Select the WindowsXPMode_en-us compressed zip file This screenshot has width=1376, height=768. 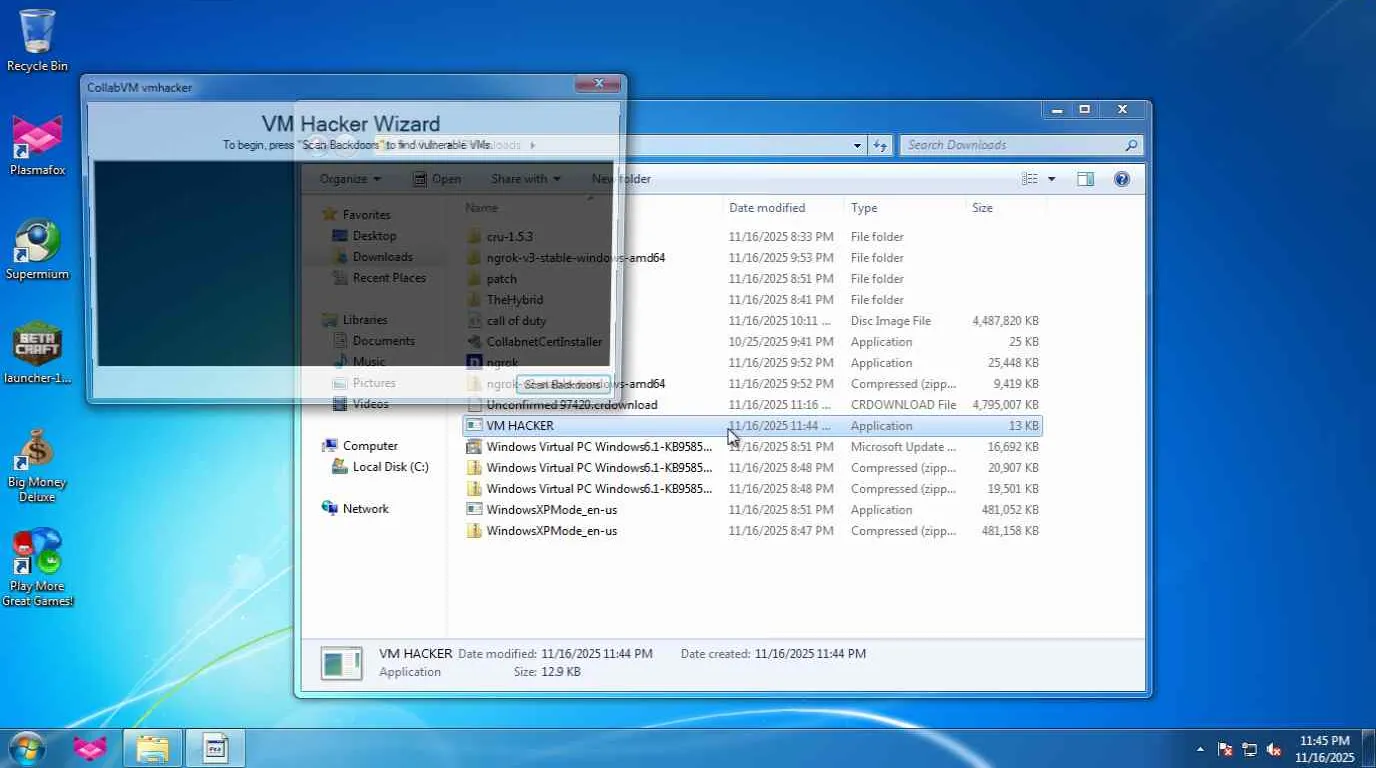pyautogui.click(x=752, y=531)
